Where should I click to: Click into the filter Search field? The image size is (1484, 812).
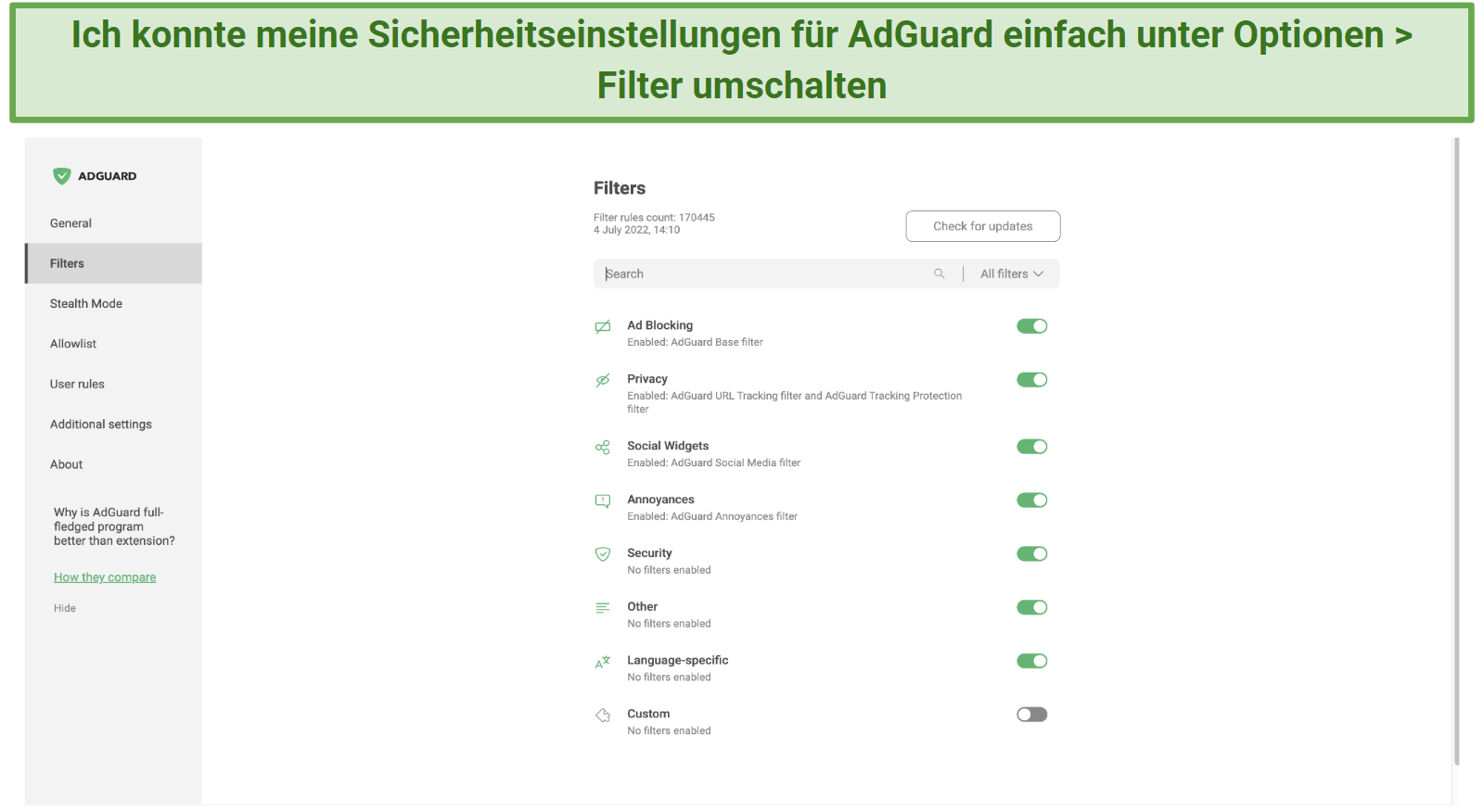[x=765, y=273]
